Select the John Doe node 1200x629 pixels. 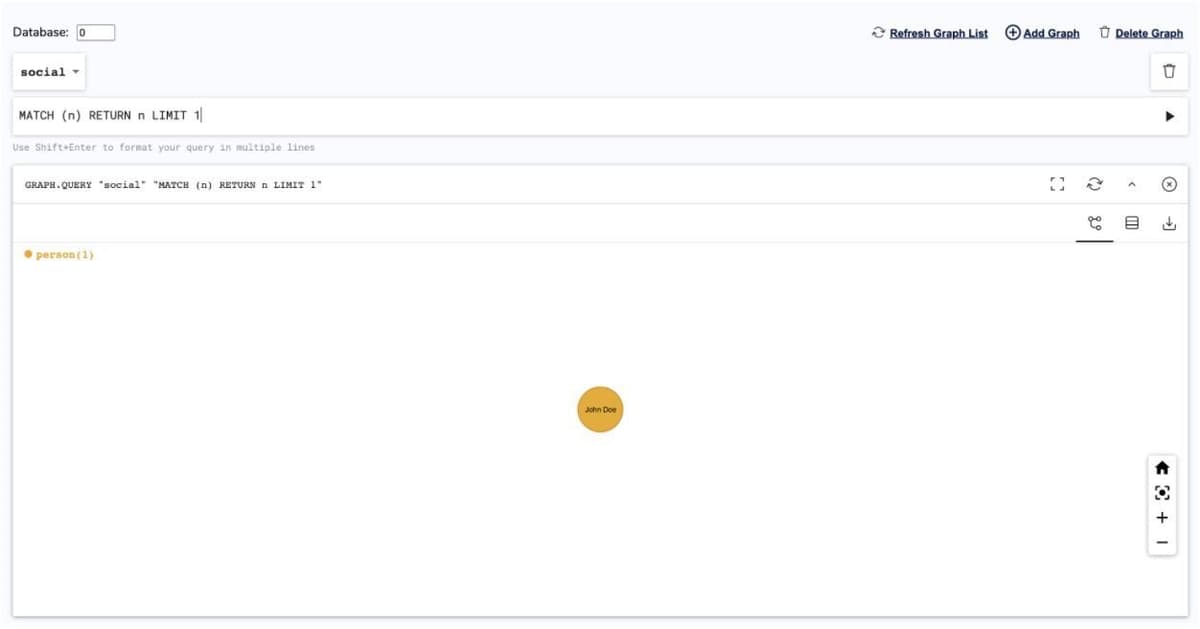(600, 409)
